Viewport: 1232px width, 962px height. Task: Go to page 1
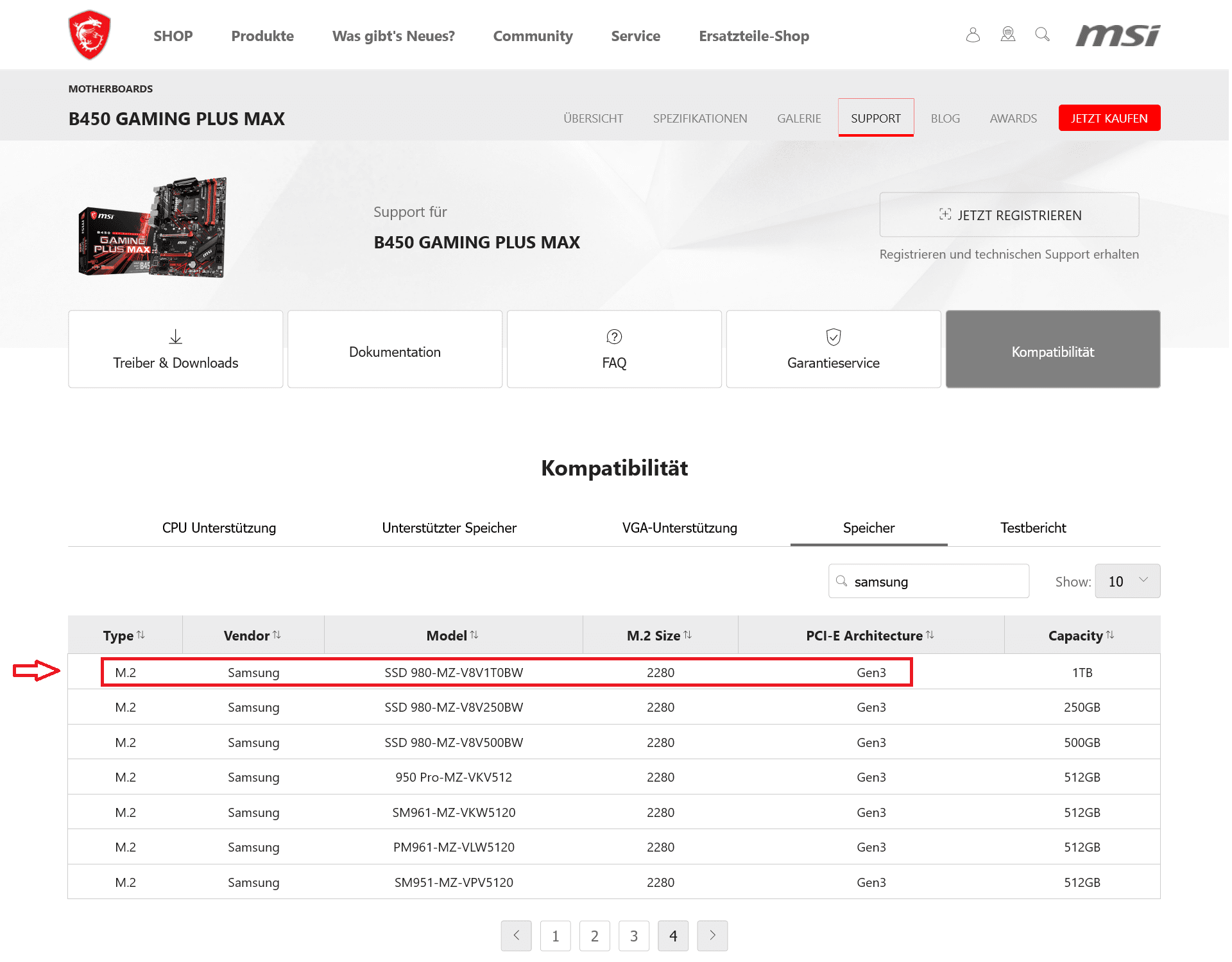coord(556,936)
